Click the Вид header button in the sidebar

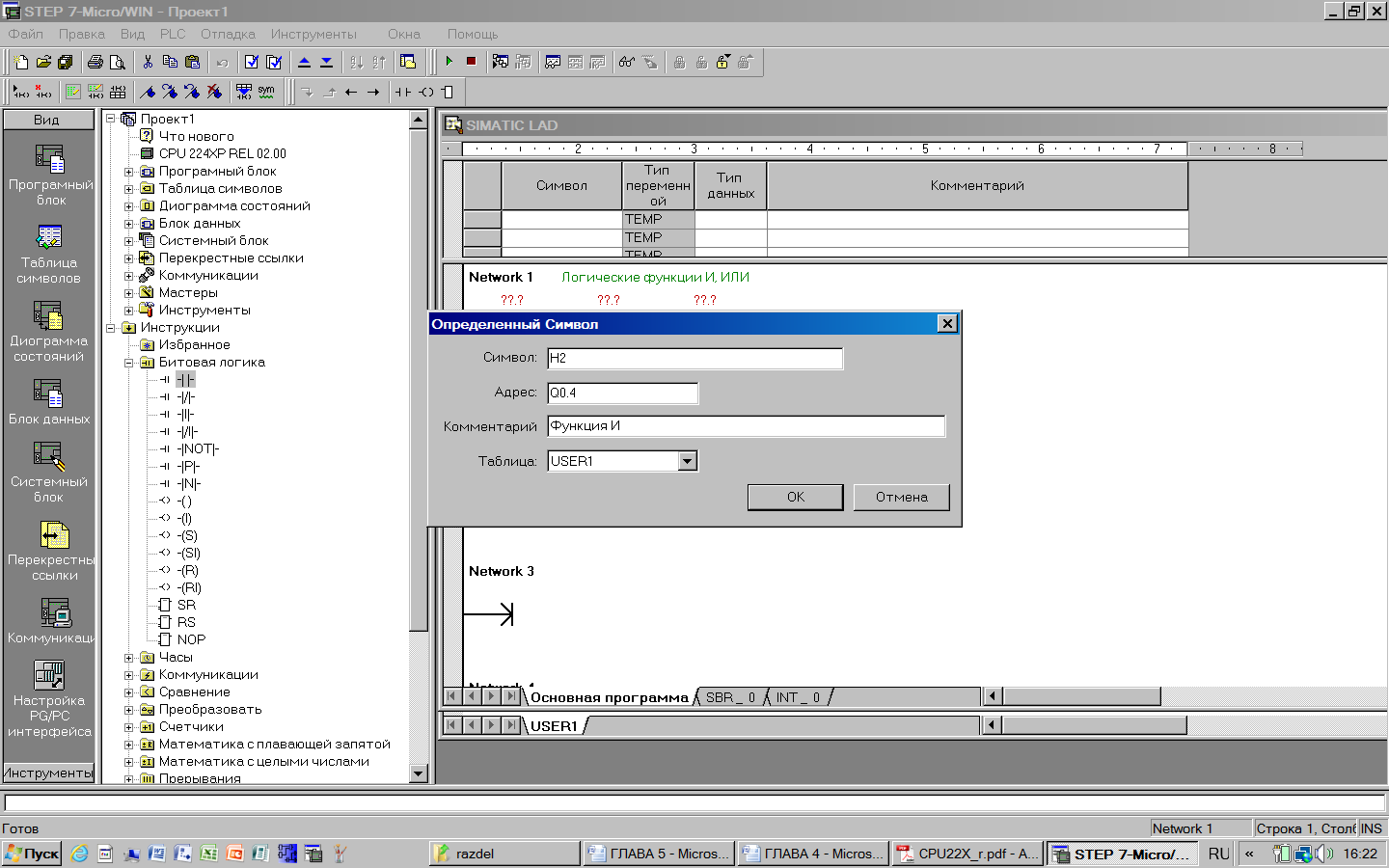pos(48,120)
